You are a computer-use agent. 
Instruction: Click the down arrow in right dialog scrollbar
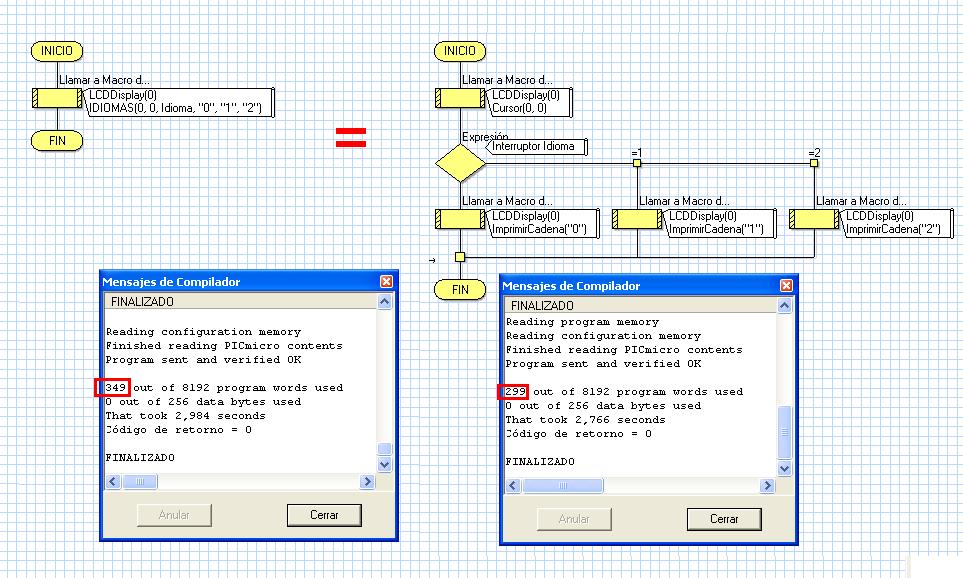pos(784,469)
